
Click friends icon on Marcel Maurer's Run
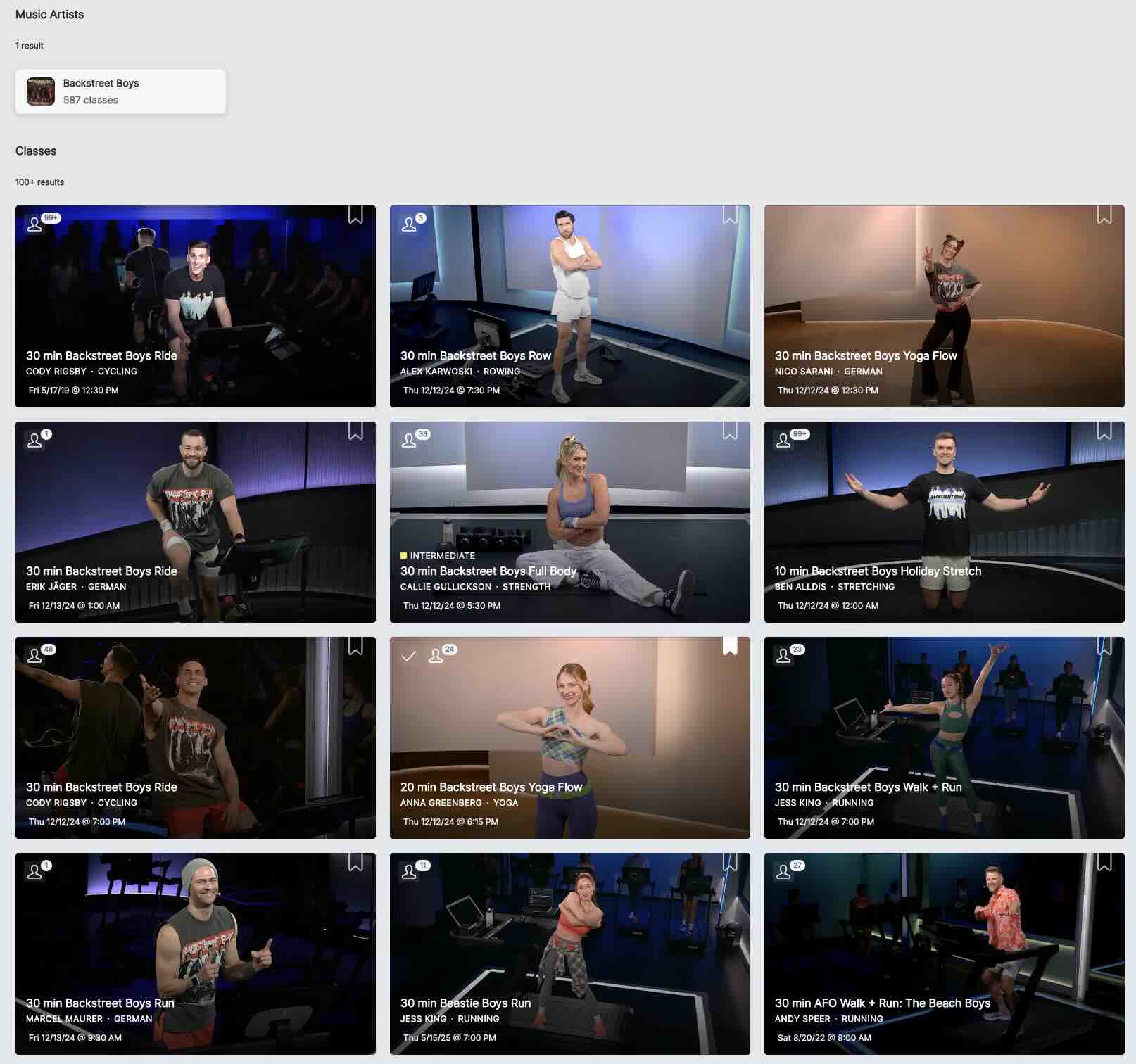[34, 872]
